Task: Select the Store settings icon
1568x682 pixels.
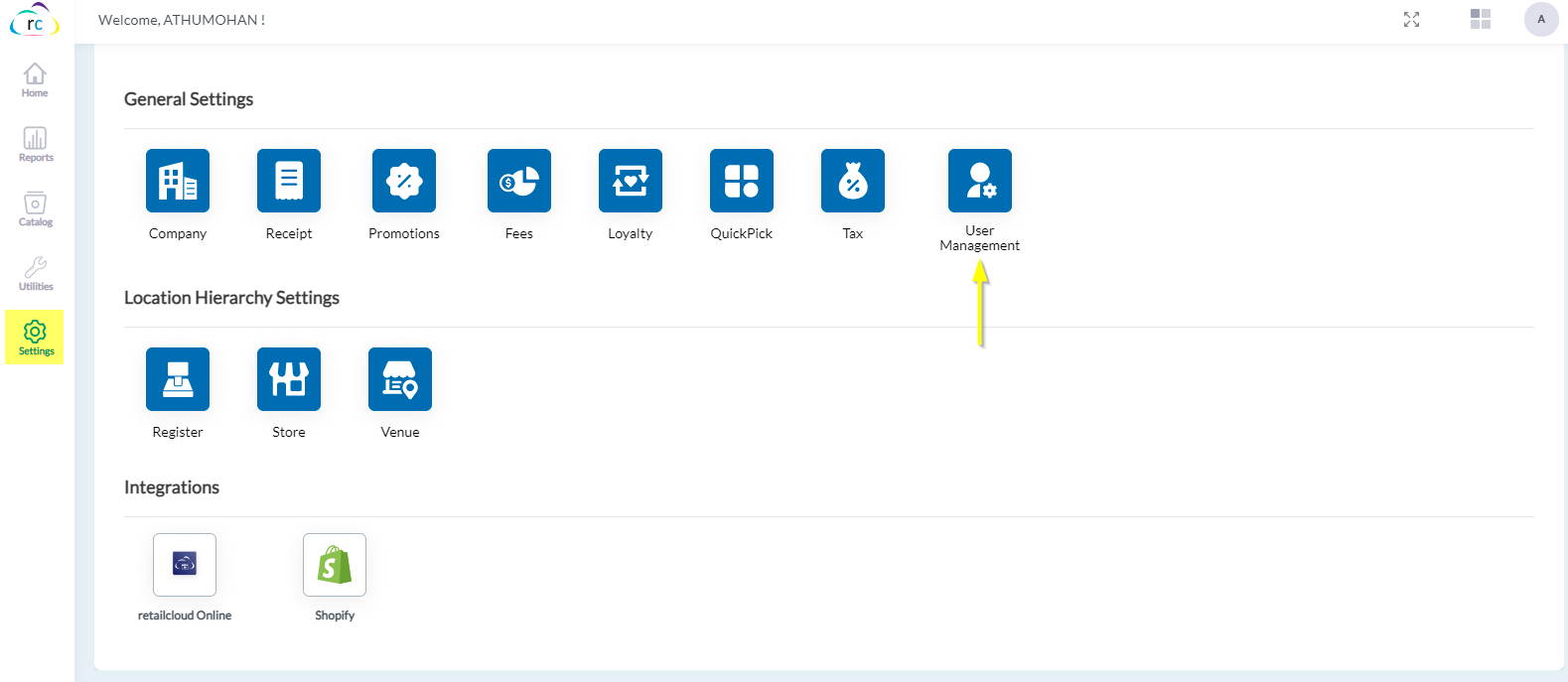Action: pos(289,379)
